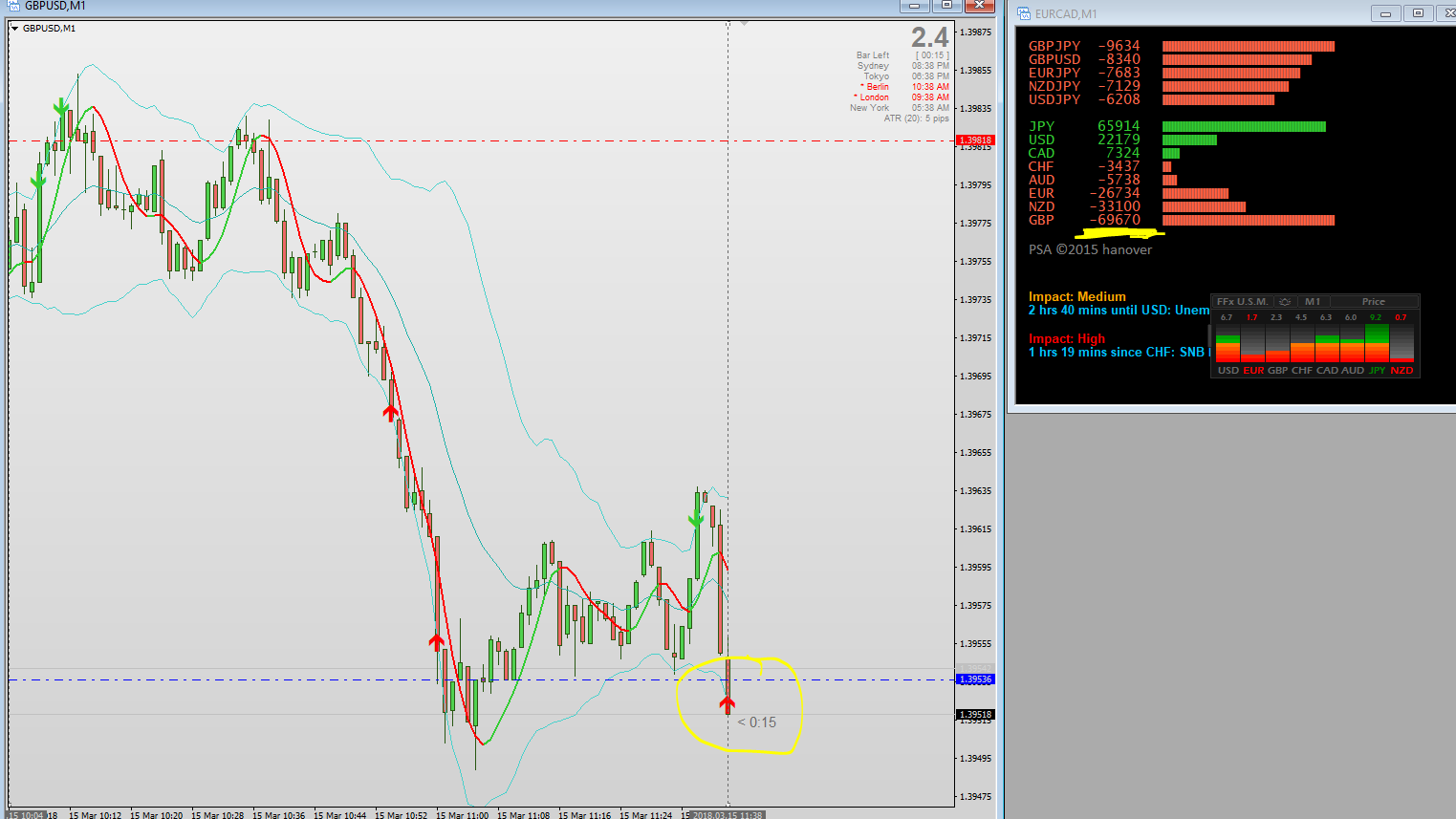Click the London 09:38 AM session time
Screen dimensions: 1456x819
coord(930,97)
